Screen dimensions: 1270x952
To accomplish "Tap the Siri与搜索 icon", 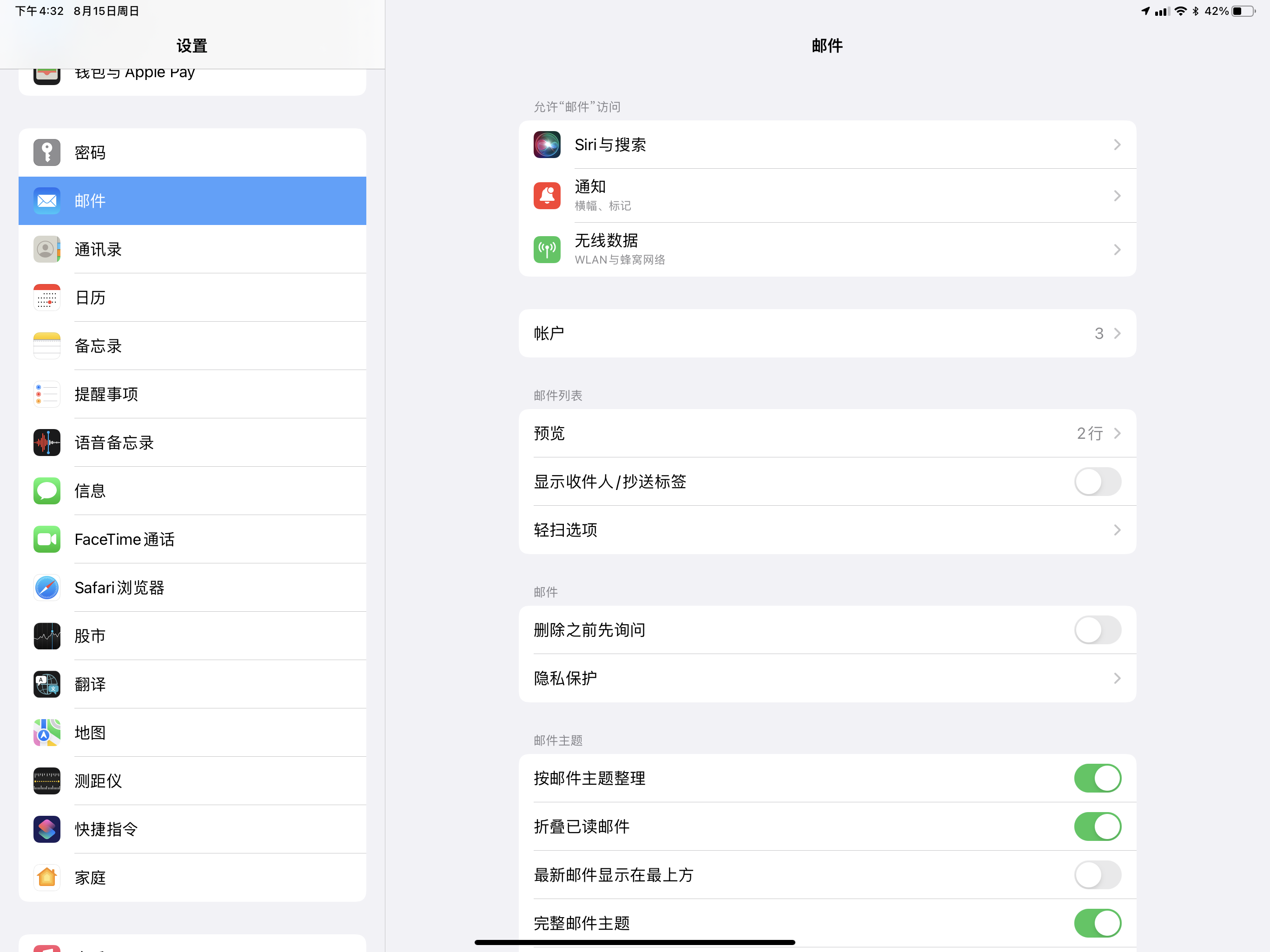I will pyautogui.click(x=547, y=145).
